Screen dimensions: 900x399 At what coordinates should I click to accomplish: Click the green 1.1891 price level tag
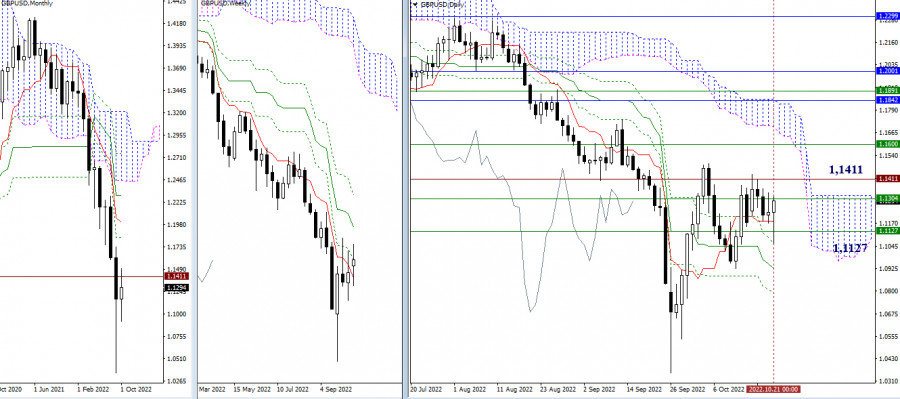pos(887,91)
